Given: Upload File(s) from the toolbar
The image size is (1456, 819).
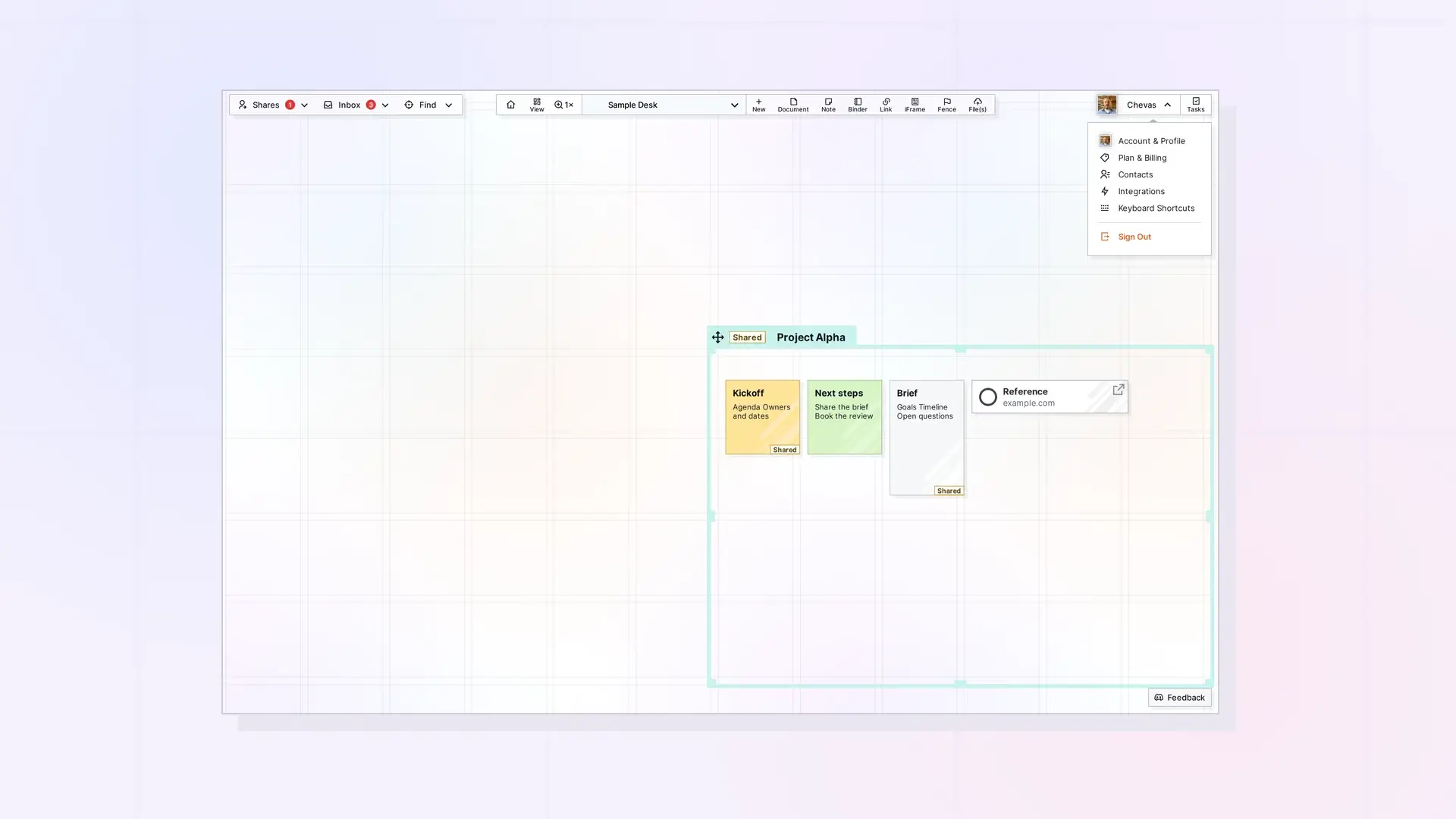Looking at the screenshot, I should point(977,105).
